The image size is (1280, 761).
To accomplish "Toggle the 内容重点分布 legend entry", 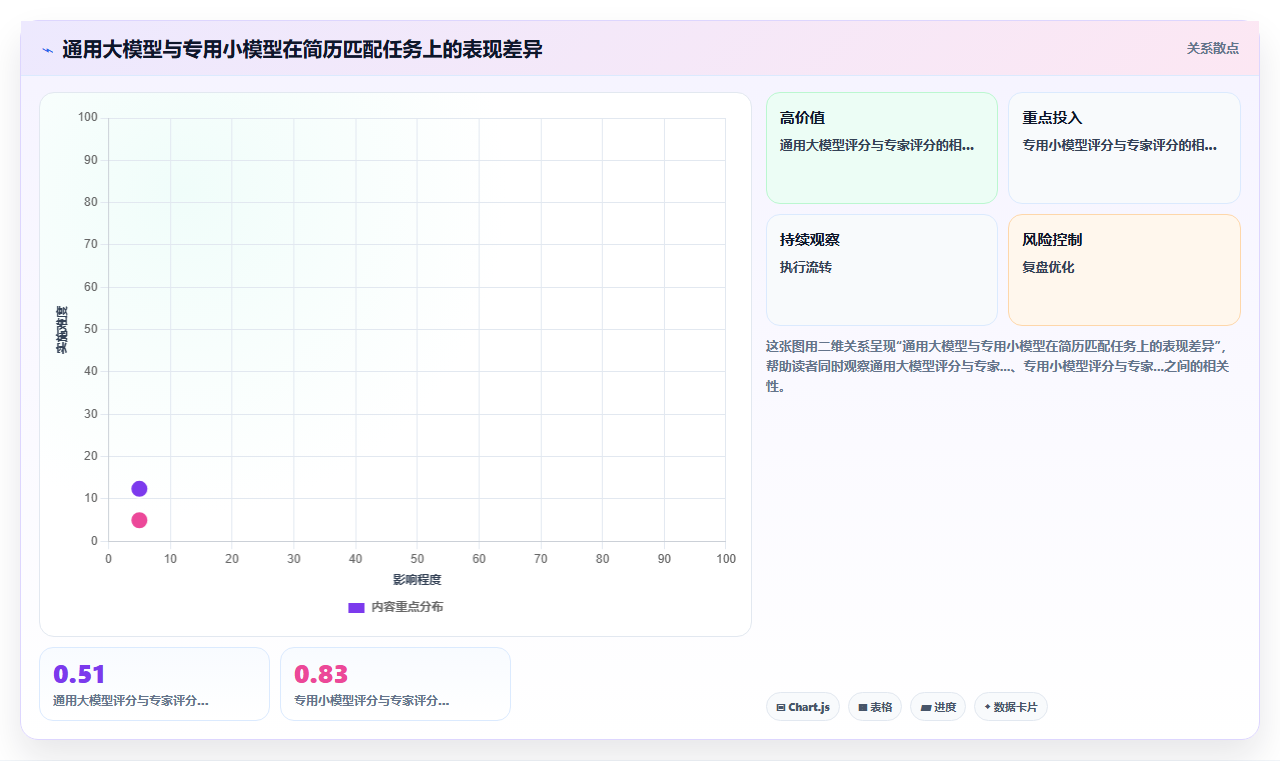I will 395,607.
